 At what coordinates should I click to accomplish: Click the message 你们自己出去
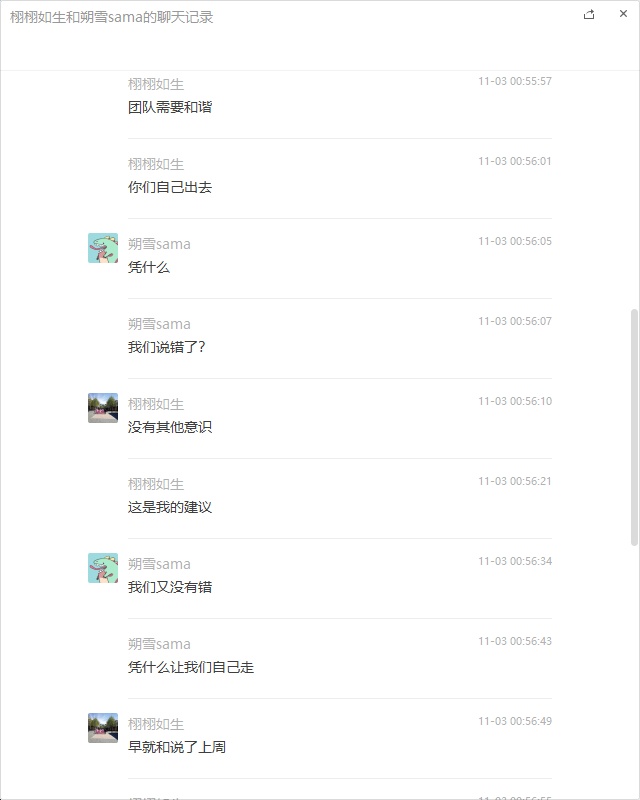coord(170,187)
